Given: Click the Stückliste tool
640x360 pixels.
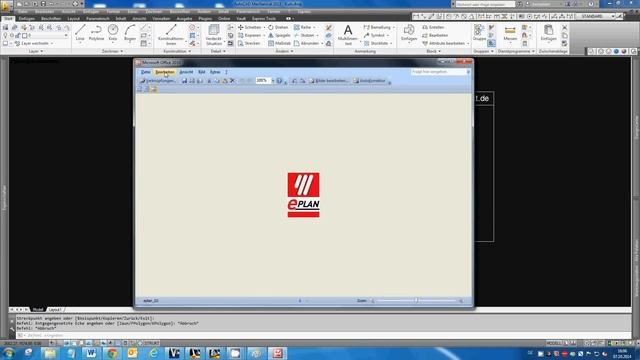Looking at the screenshot, I should pyautogui.click(x=376, y=43).
